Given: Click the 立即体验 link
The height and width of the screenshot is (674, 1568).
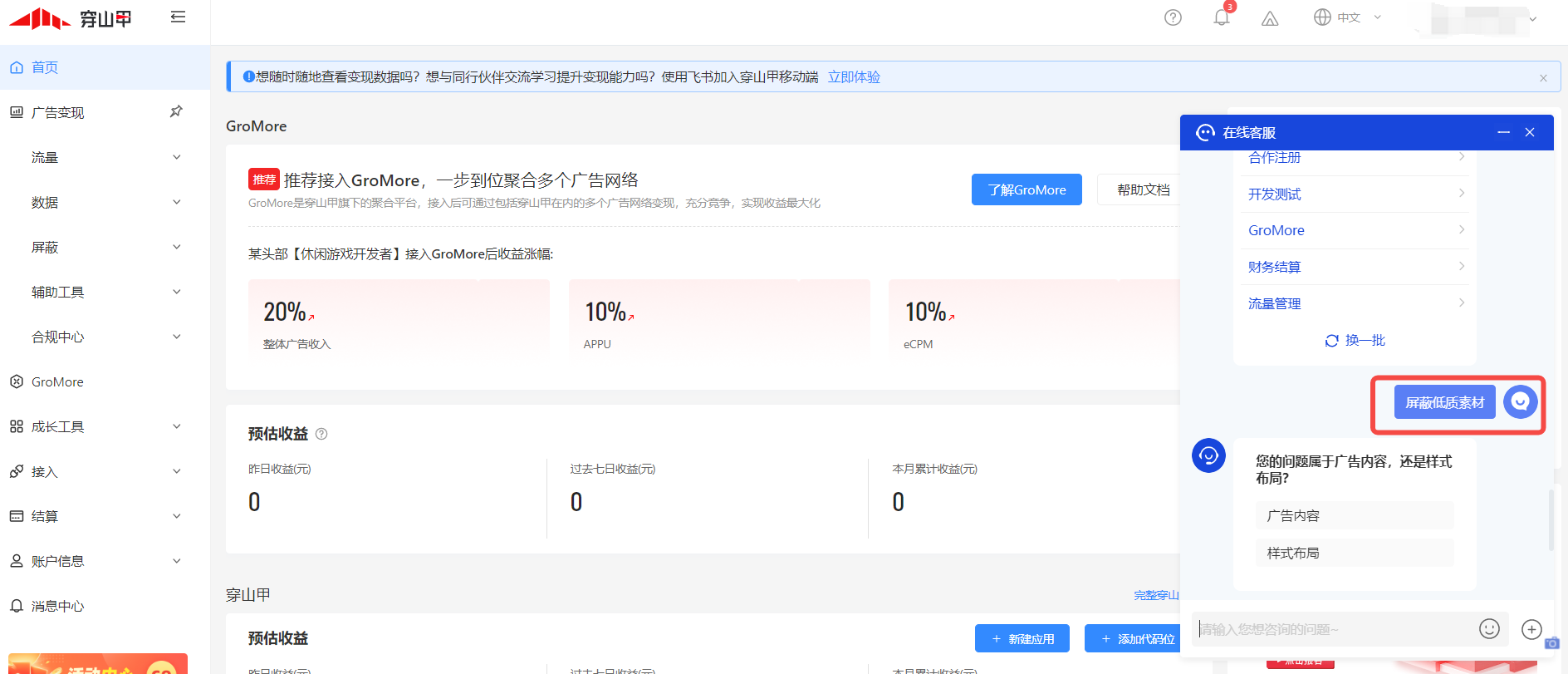Looking at the screenshot, I should (x=854, y=77).
